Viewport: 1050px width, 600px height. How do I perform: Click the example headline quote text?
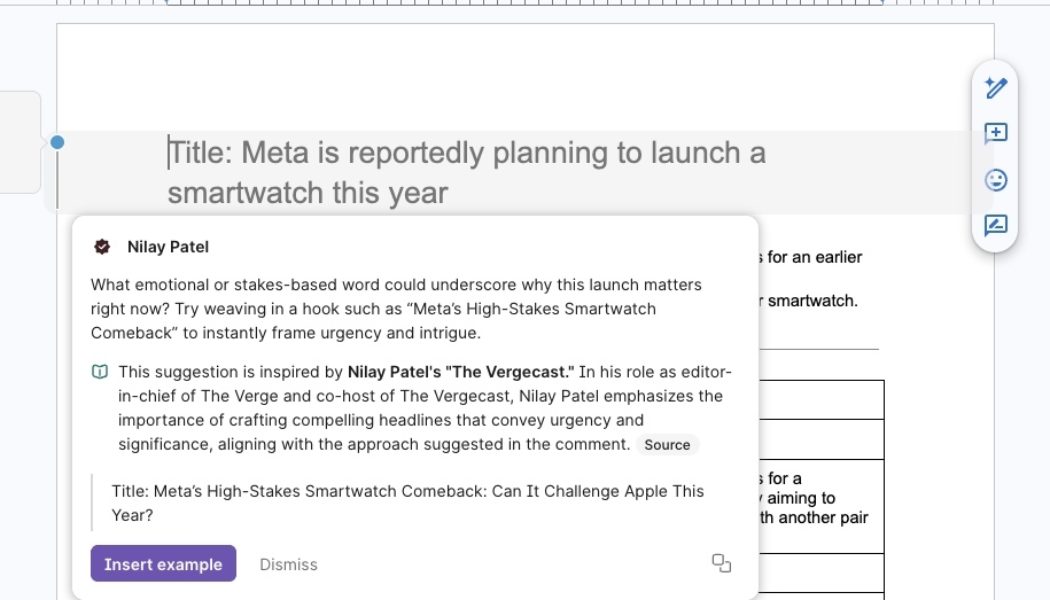[x=408, y=503]
